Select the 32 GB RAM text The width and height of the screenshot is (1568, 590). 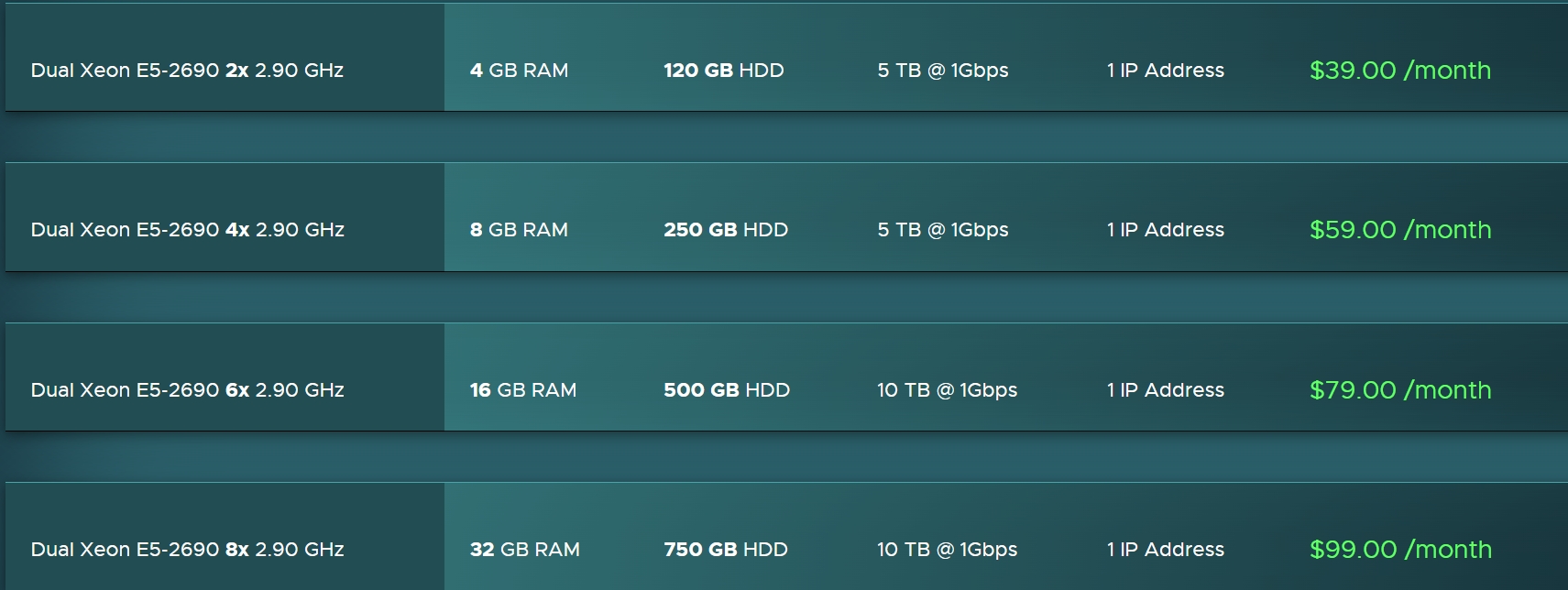[x=524, y=550]
